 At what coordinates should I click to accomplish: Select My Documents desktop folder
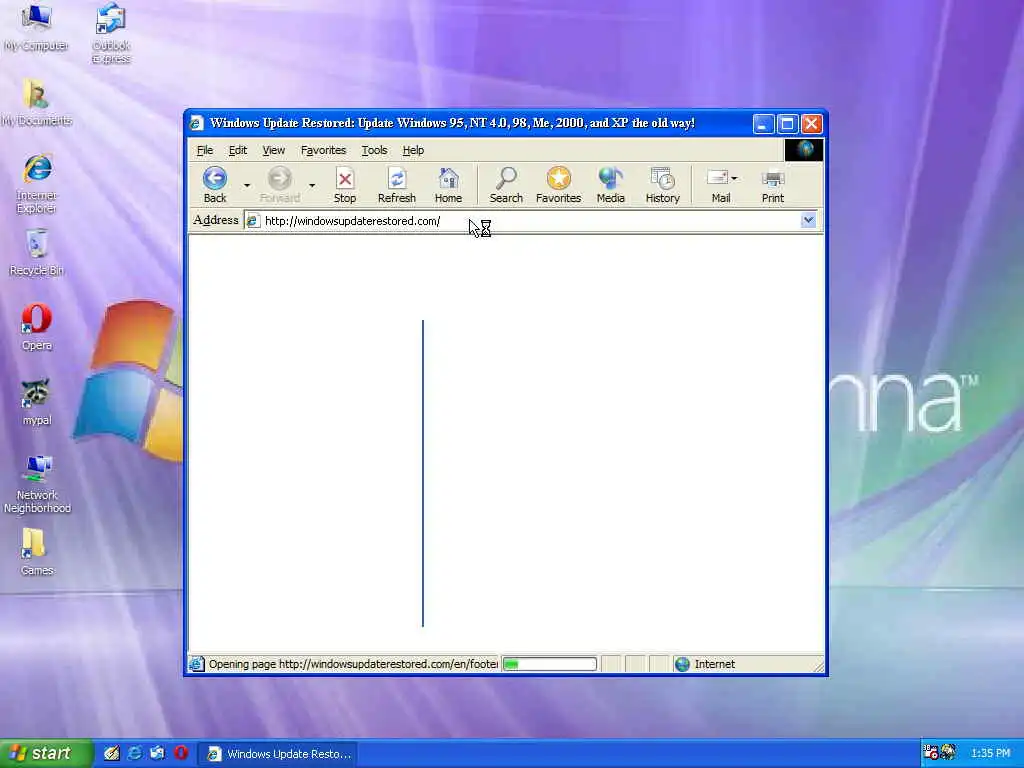pyautogui.click(x=37, y=103)
